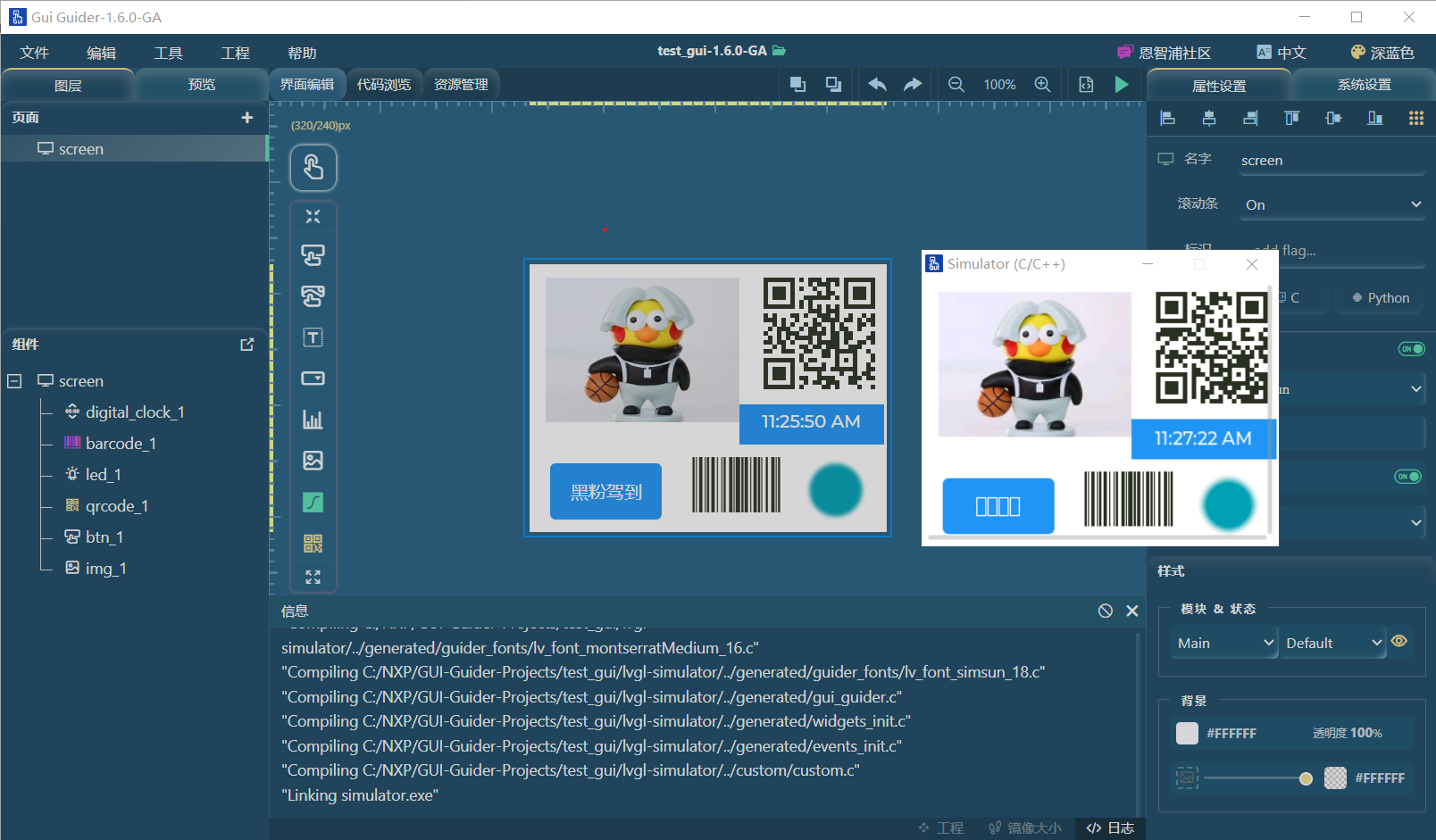Select the text label widget tool
This screenshot has width=1436, height=840.
313,337
